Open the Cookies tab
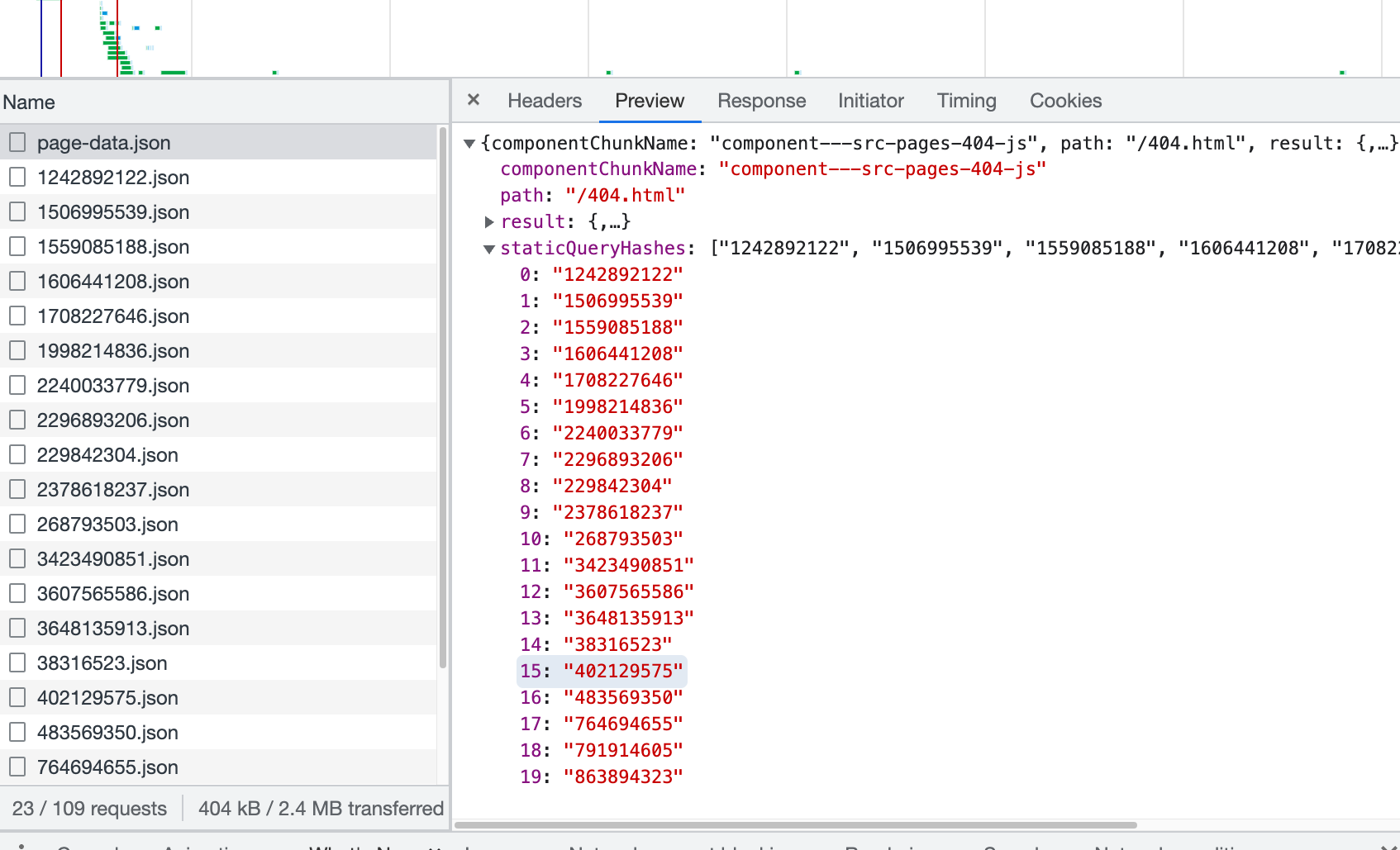Image resolution: width=1400 pixels, height=850 pixels. [x=1064, y=100]
